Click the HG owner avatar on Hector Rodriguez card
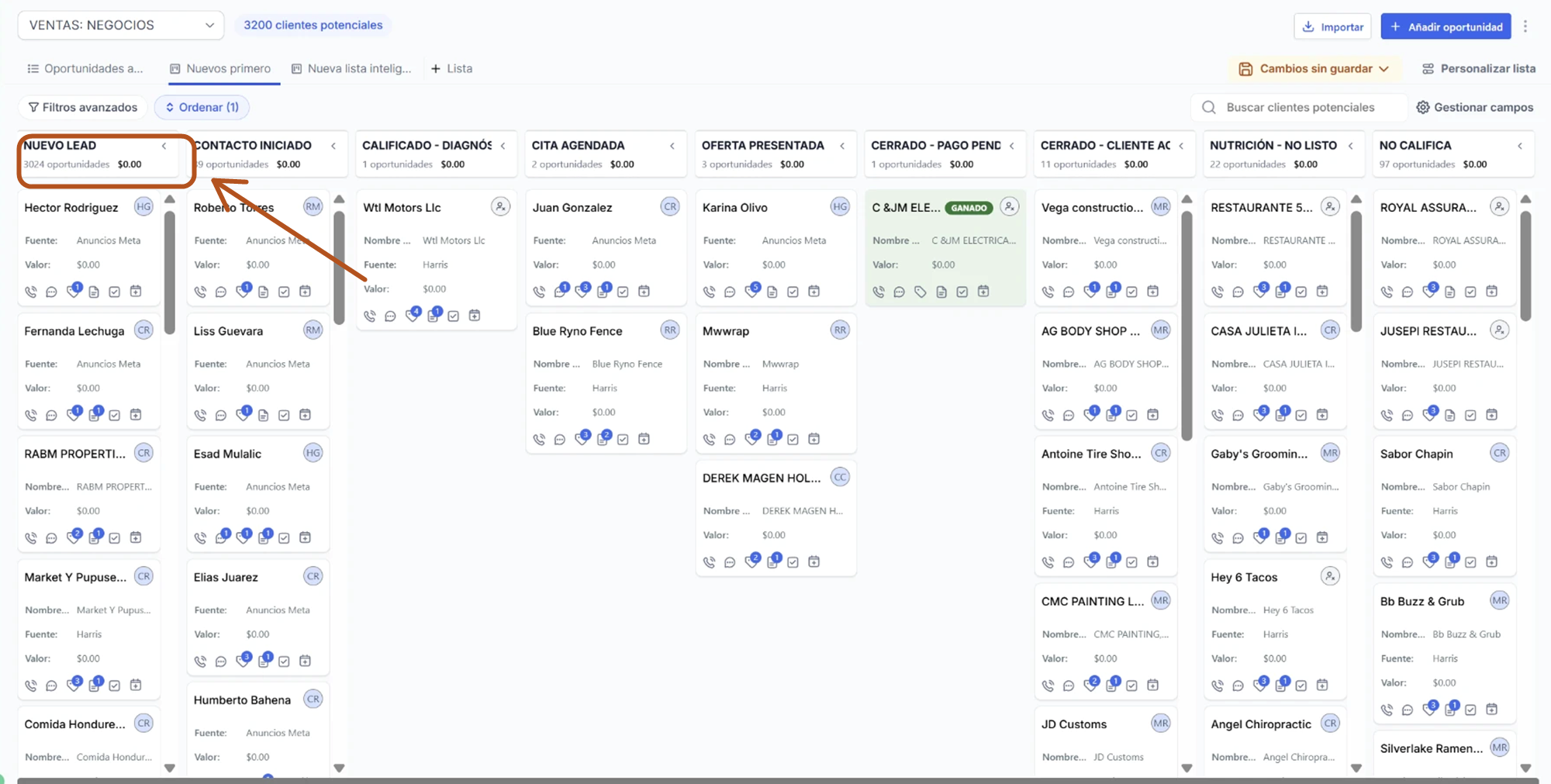1551x784 pixels. pos(143,206)
